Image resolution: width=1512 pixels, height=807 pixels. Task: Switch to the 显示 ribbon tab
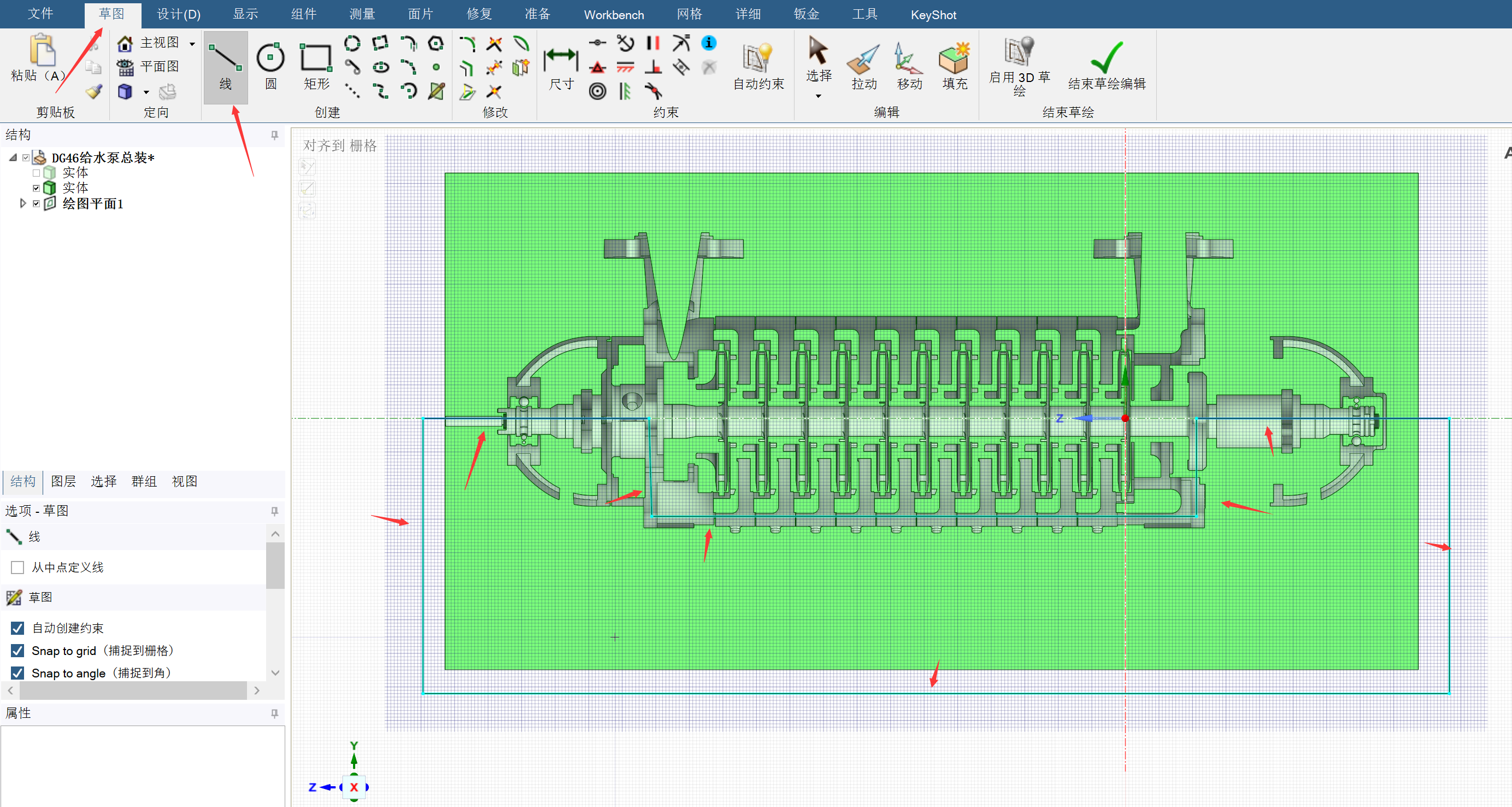coord(245,14)
